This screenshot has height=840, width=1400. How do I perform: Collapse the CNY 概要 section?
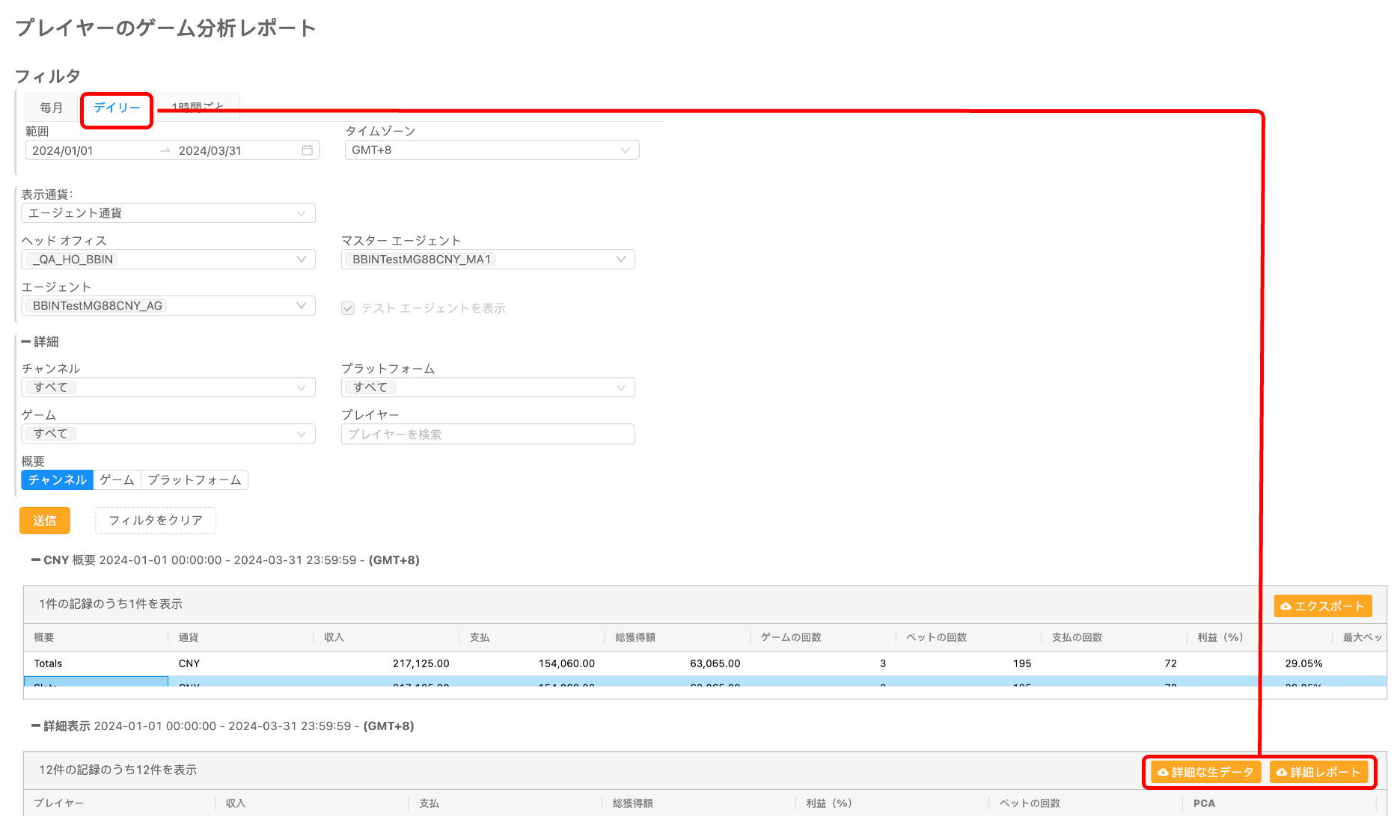point(35,560)
